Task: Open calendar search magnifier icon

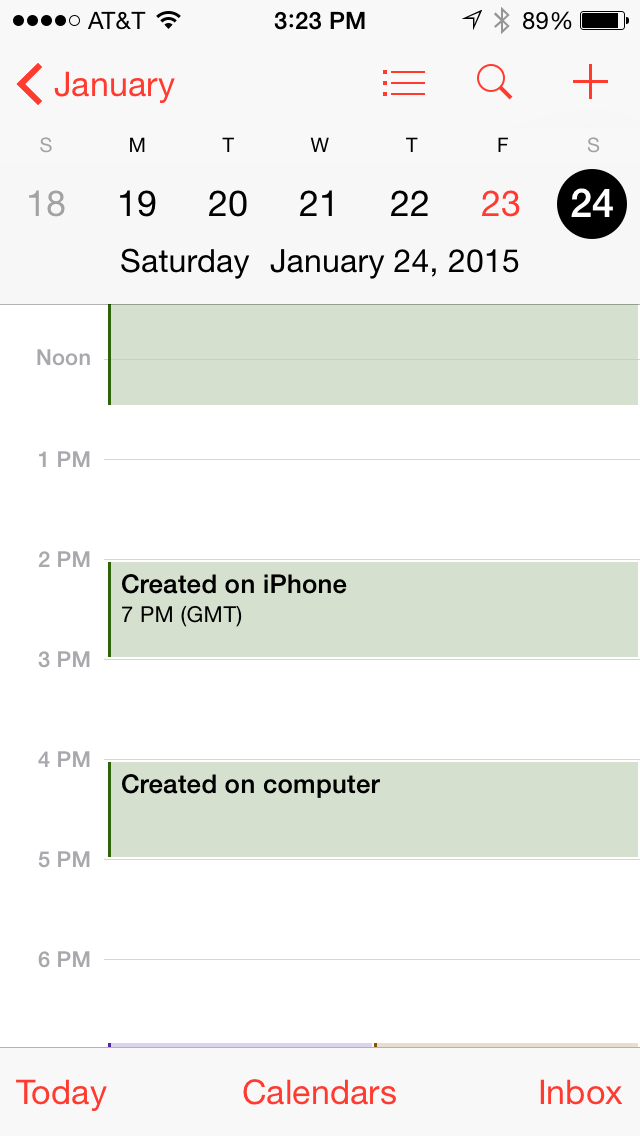Action: click(x=494, y=83)
